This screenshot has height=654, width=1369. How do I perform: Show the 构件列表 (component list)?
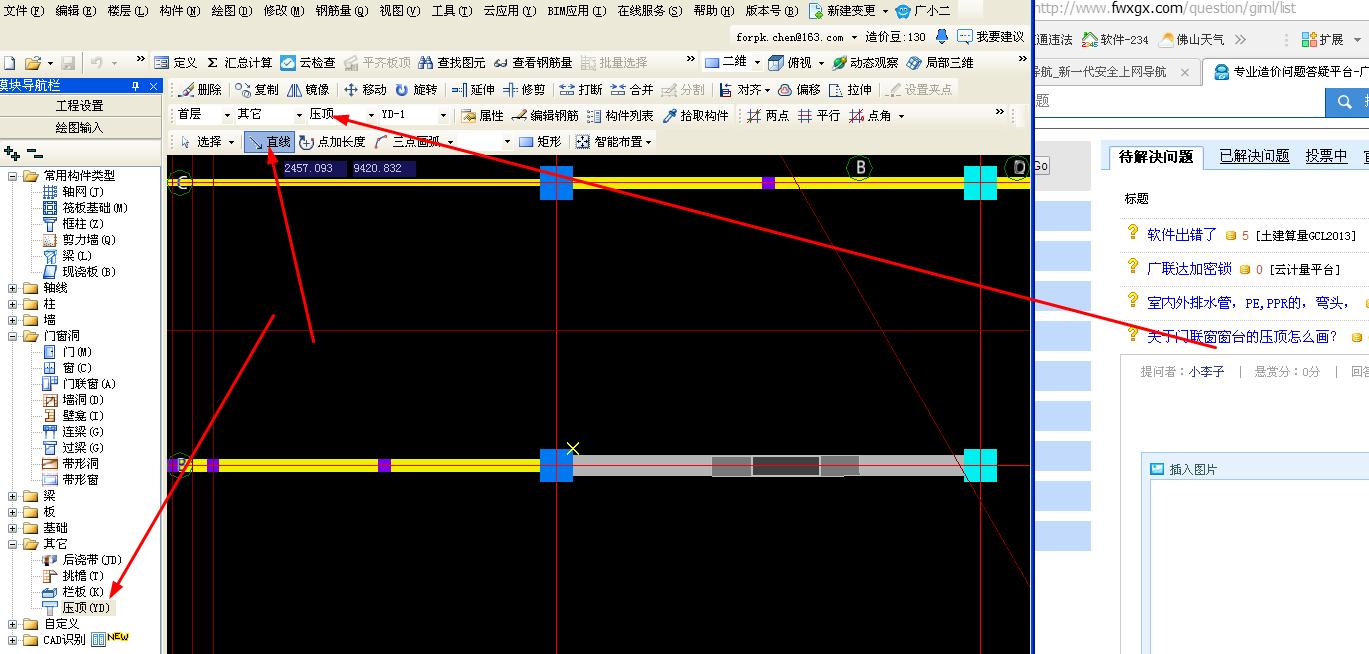620,116
